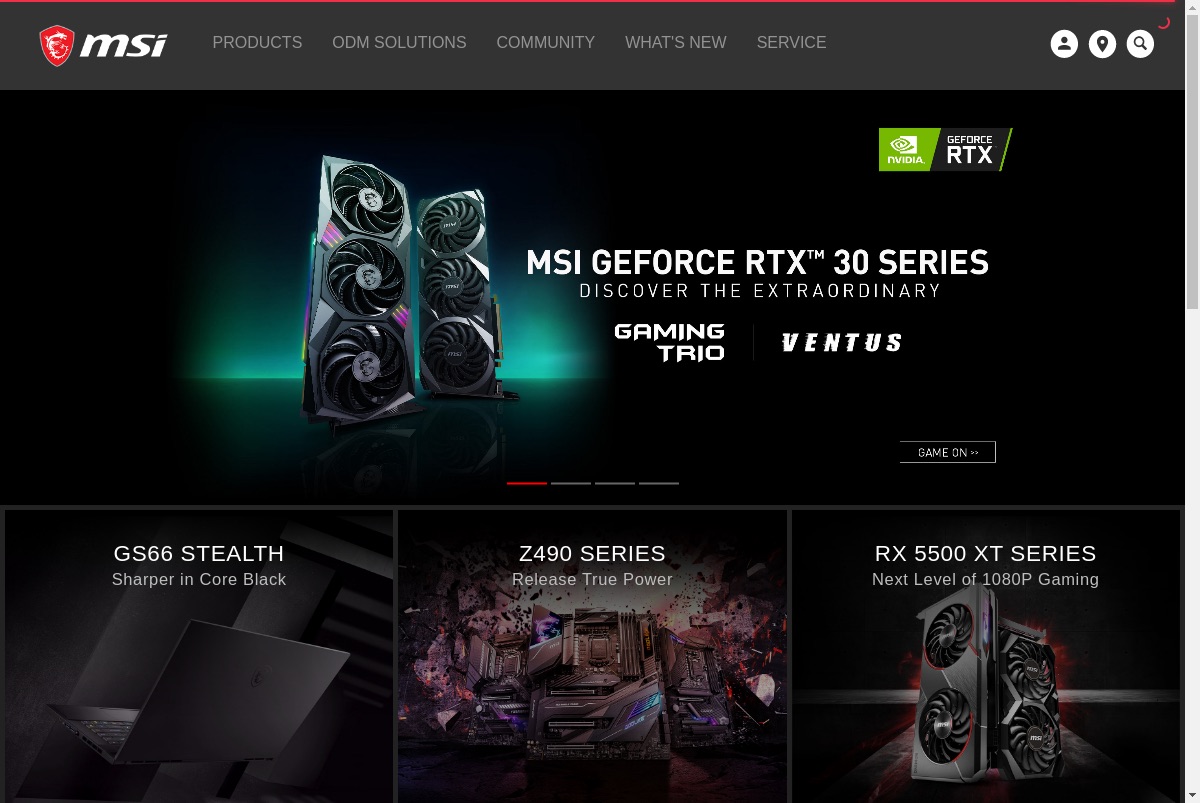Open the user account icon
The width and height of the screenshot is (1200, 803).
point(1064,44)
